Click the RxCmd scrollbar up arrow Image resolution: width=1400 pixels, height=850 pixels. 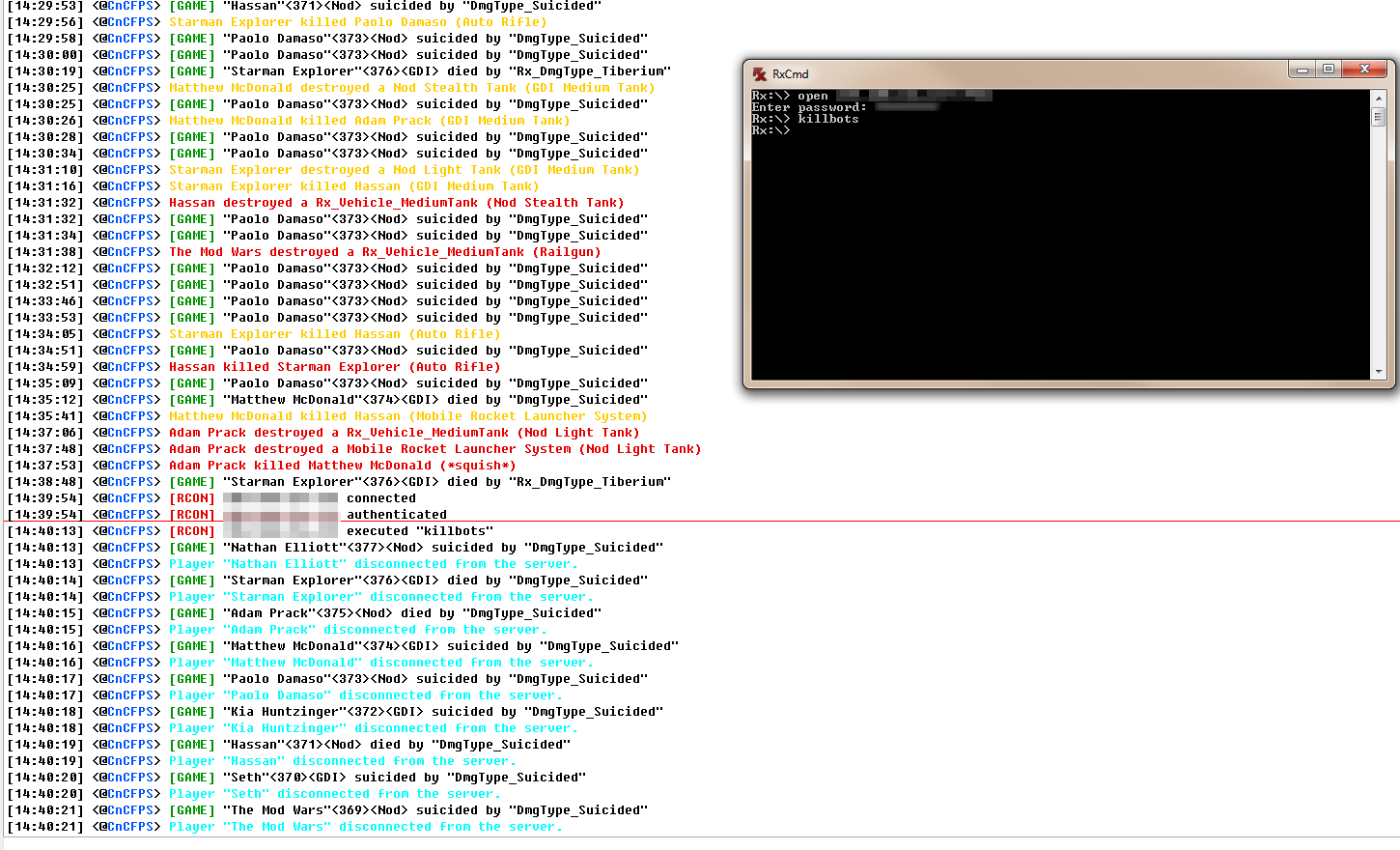1379,99
